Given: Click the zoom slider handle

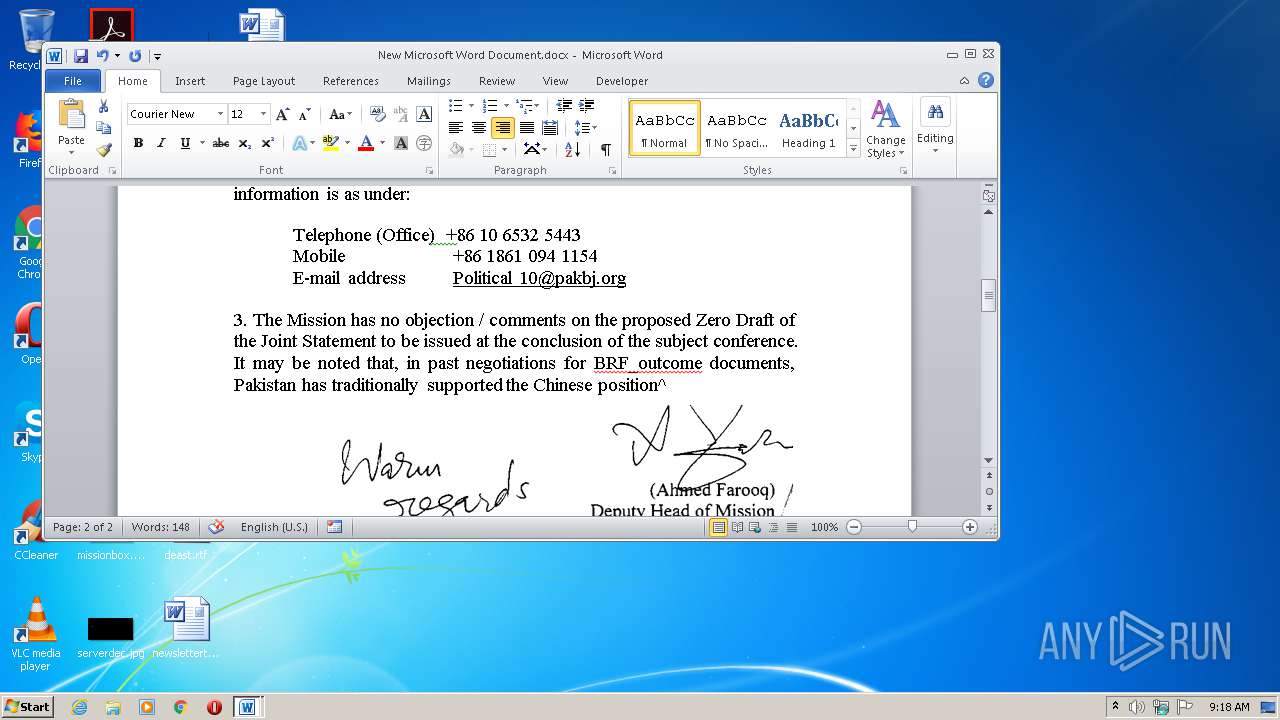Looking at the screenshot, I should [912, 527].
